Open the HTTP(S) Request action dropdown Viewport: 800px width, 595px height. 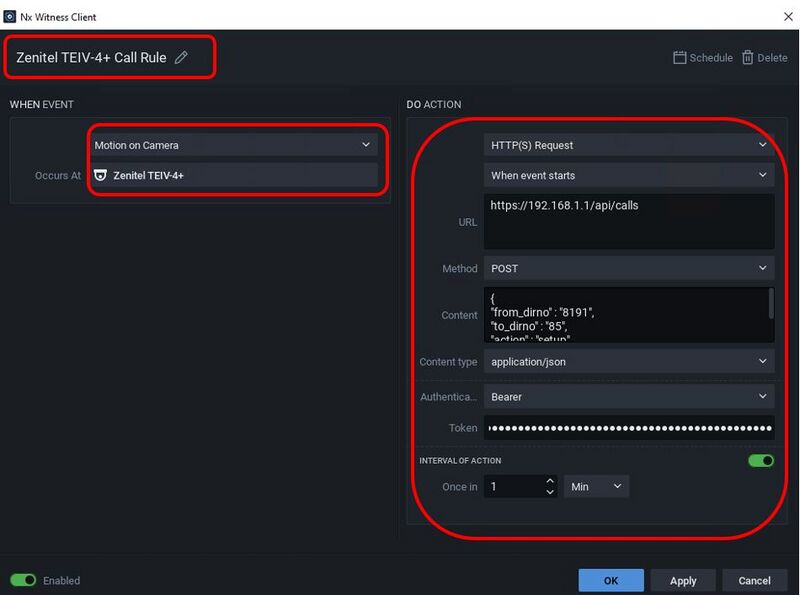(x=629, y=145)
